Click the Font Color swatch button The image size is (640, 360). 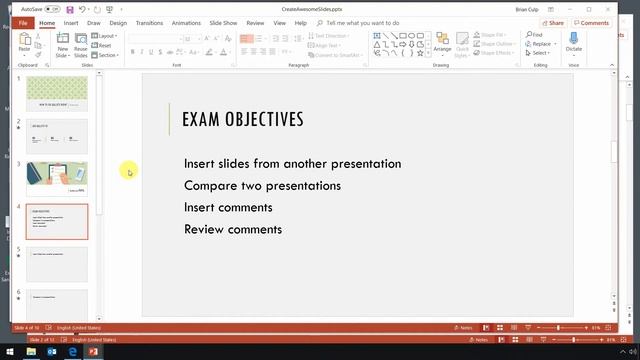click(224, 52)
